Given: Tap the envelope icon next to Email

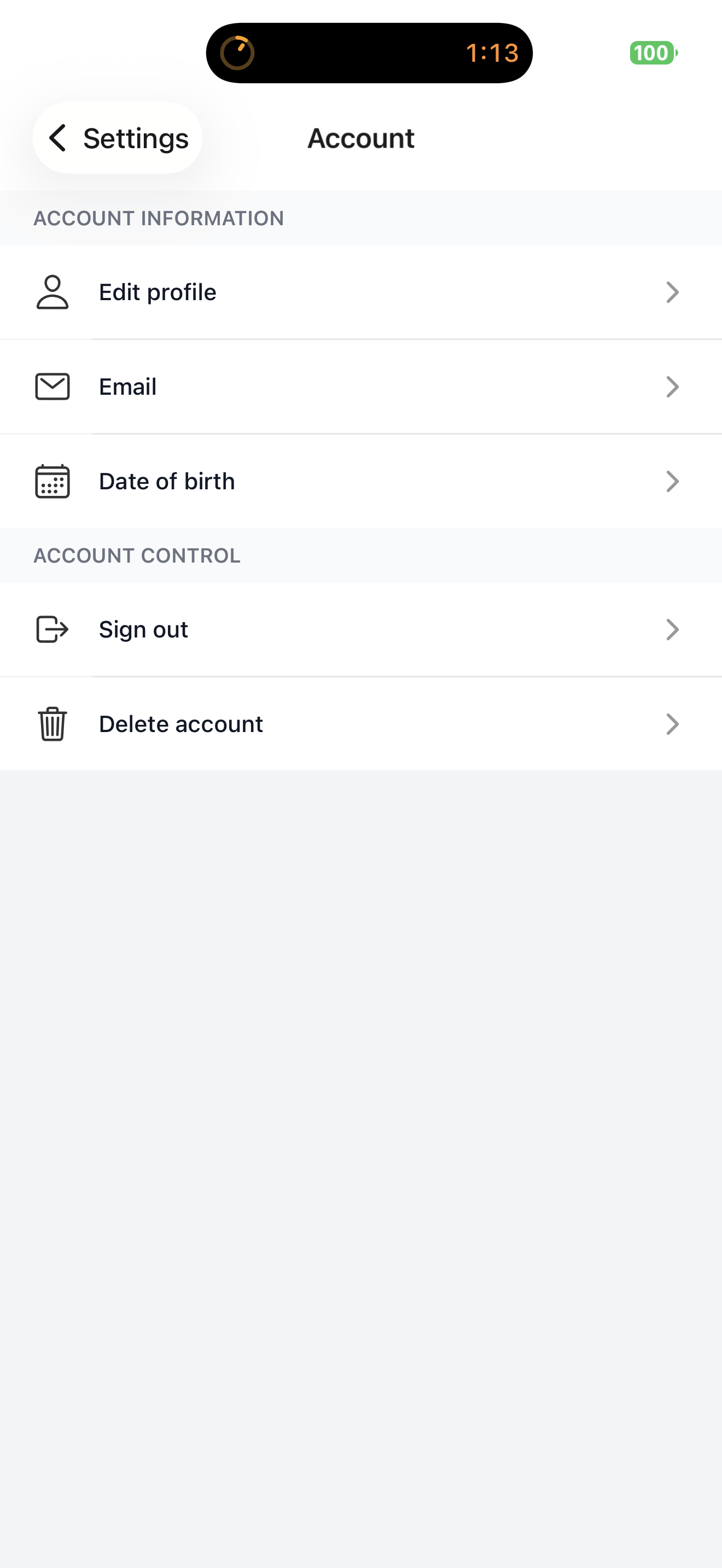Looking at the screenshot, I should click(53, 387).
